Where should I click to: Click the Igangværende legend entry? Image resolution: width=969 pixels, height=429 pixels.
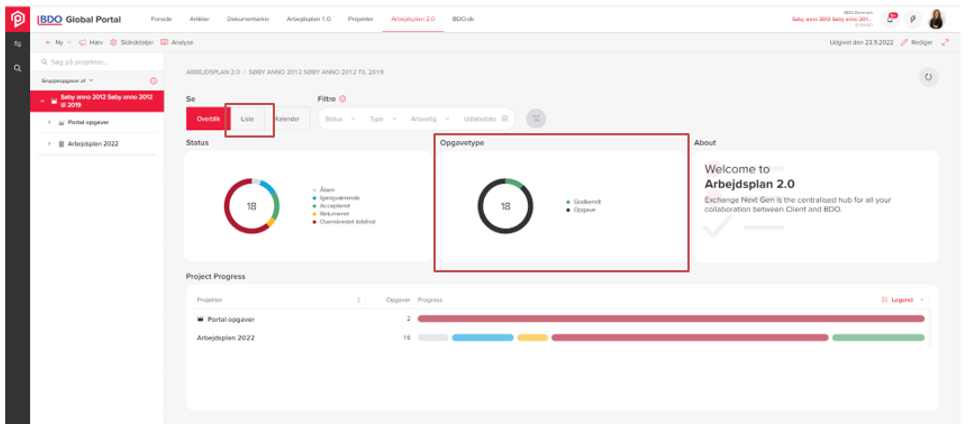point(337,198)
